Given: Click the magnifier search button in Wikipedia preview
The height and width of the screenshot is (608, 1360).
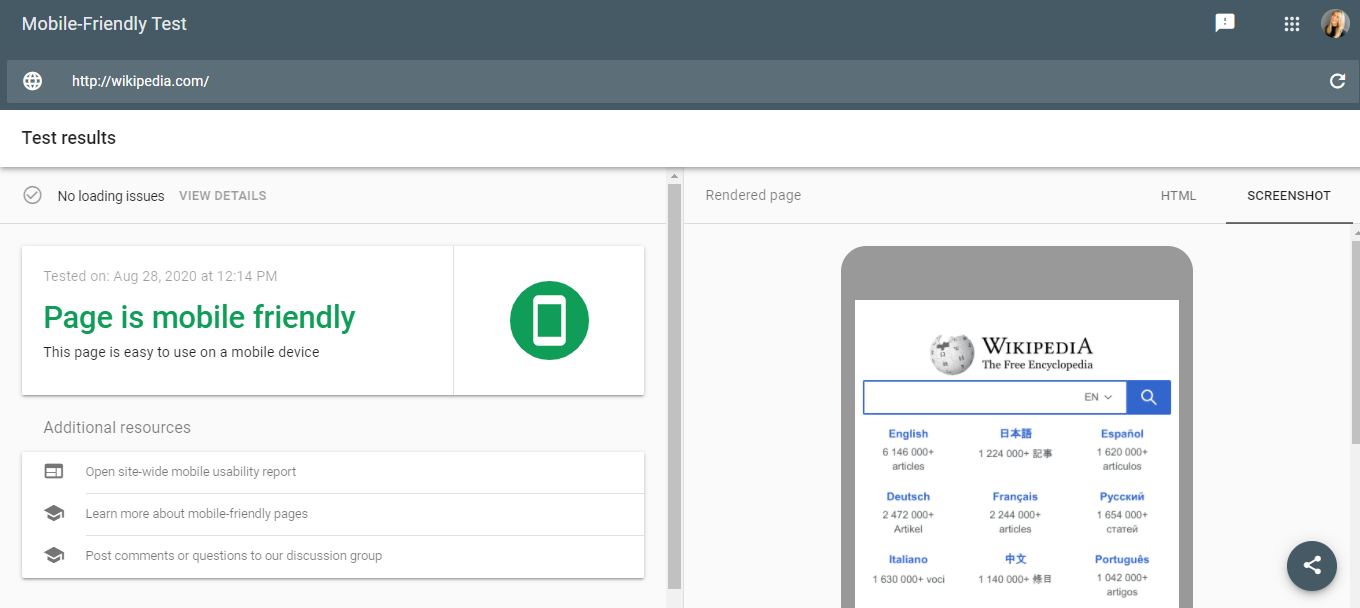Looking at the screenshot, I should [x=1148, y=397].
